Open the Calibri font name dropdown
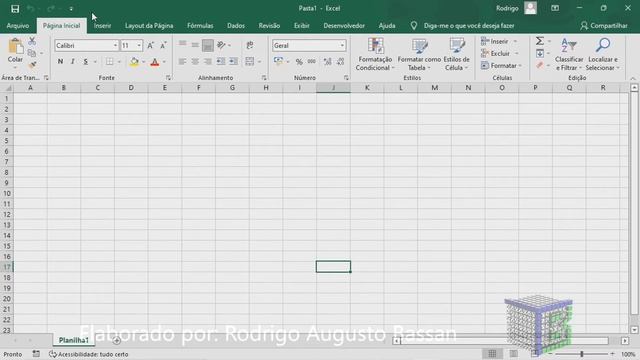This screenshot has width=640, height=360. (115, 46)
